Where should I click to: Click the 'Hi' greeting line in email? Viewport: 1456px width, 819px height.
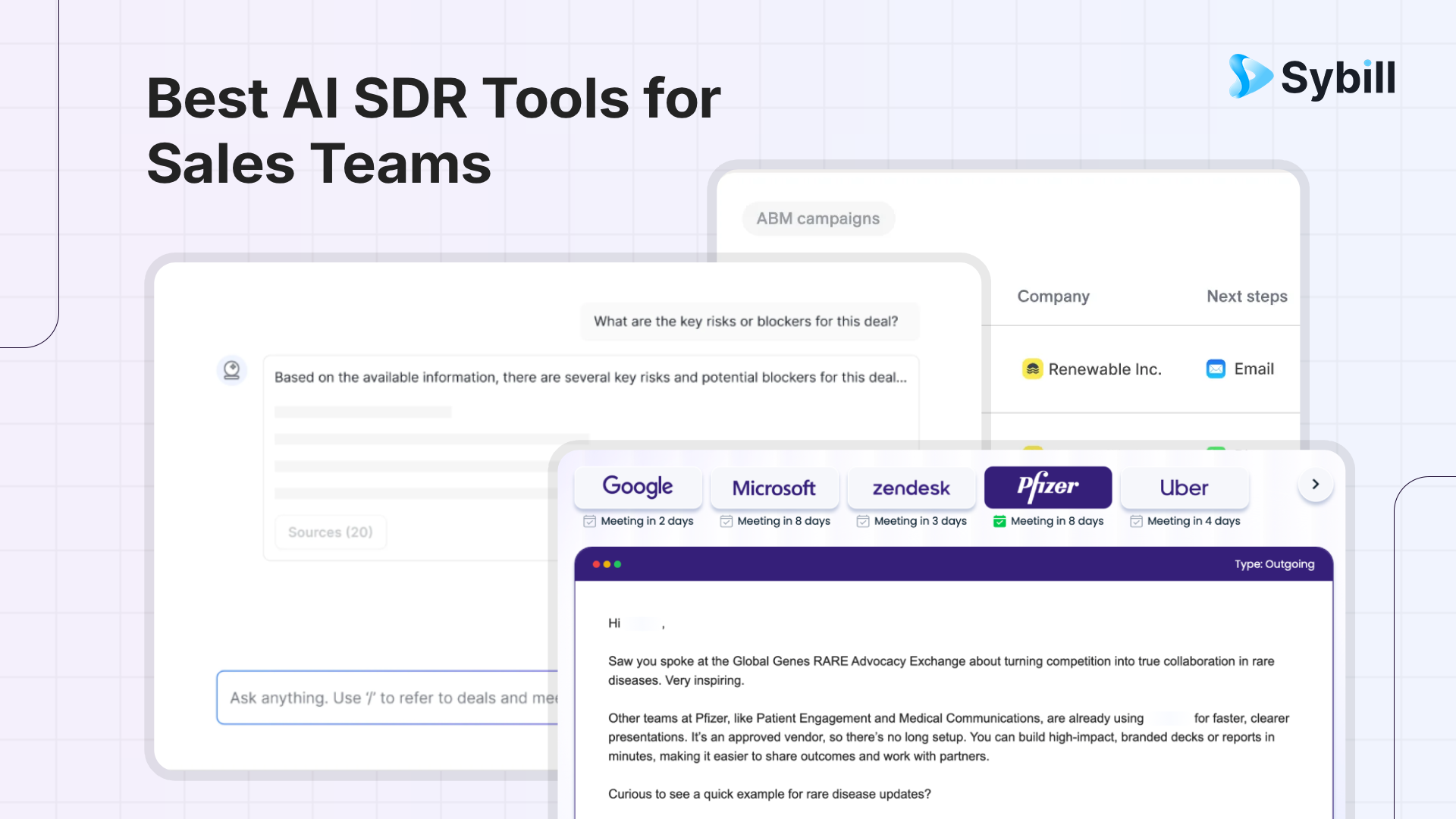pyautogui.click(x=636, y=623)
